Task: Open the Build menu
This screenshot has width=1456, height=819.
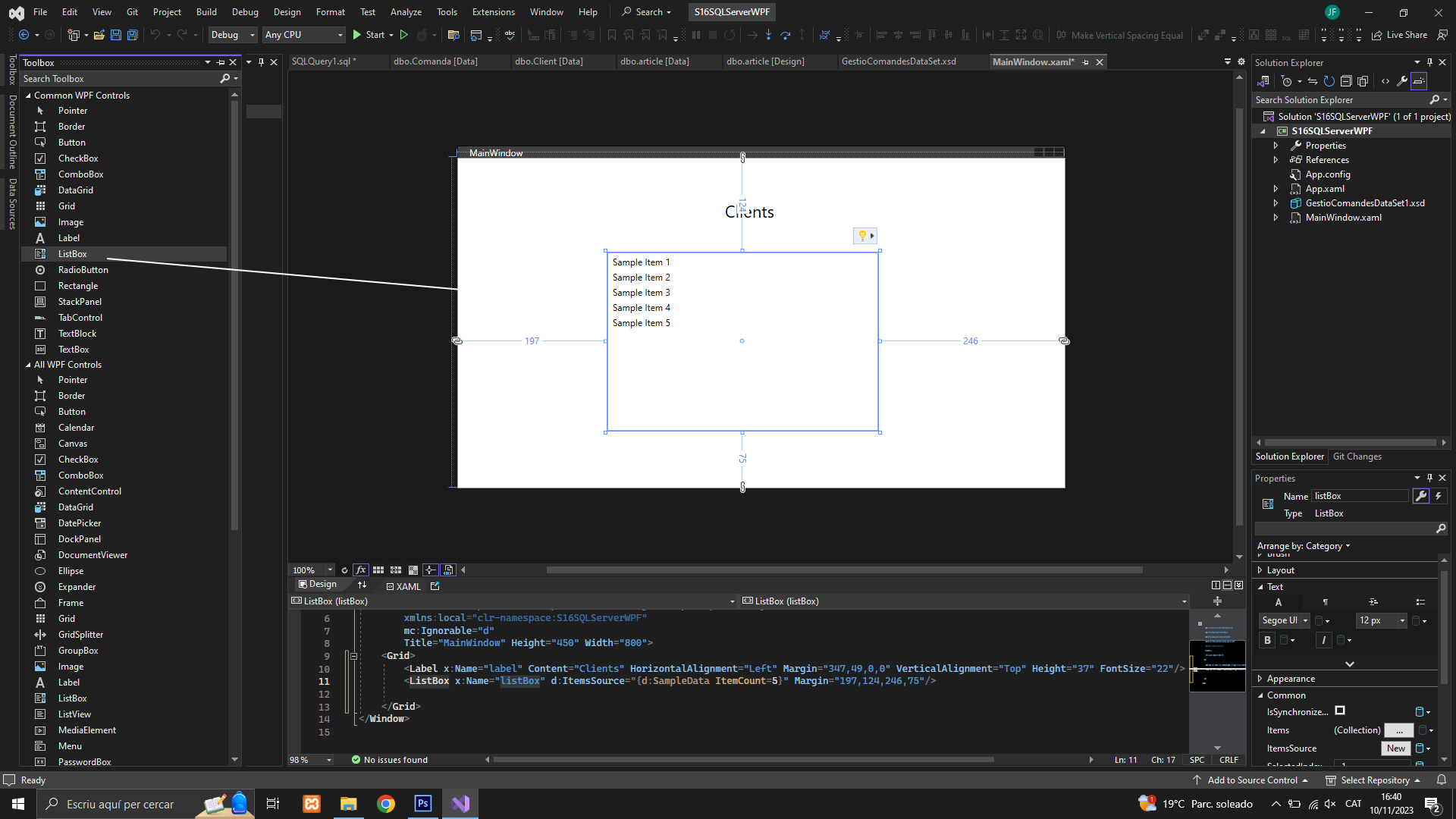Action: click(x=206, y=11)
